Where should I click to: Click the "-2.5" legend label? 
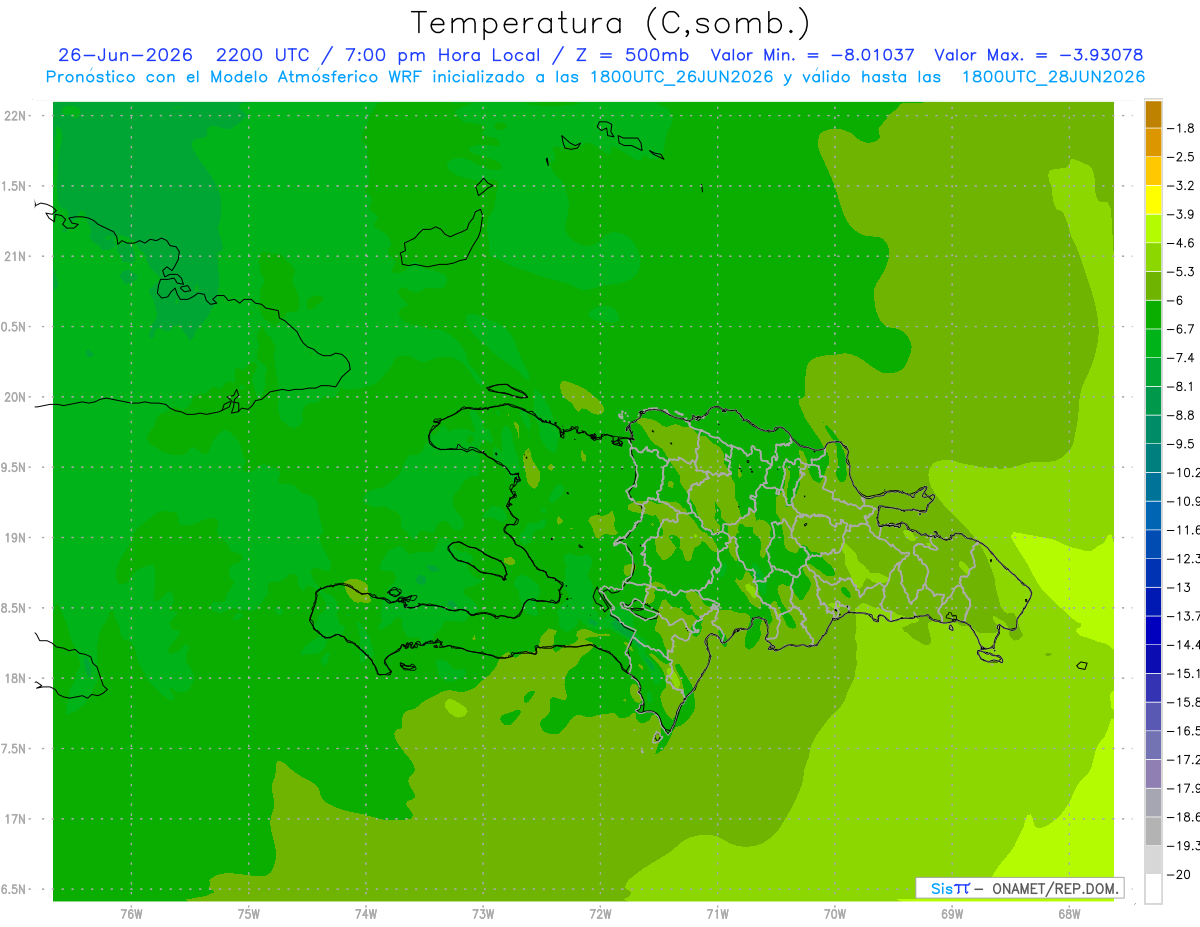point(1182,157)
